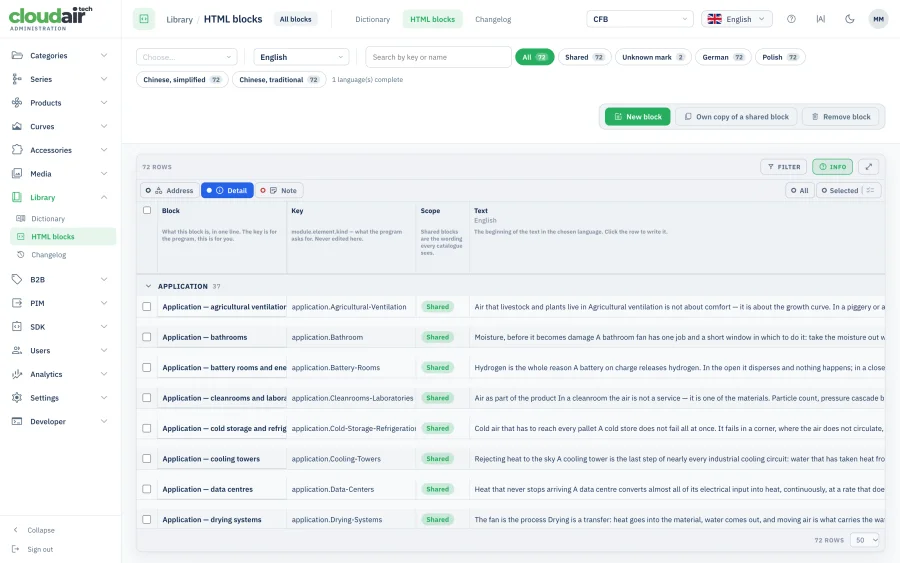Click the Curves chart icon
The height and width of the screenshot is (563, 900).
pyautogui.click(x=17, y=126)
